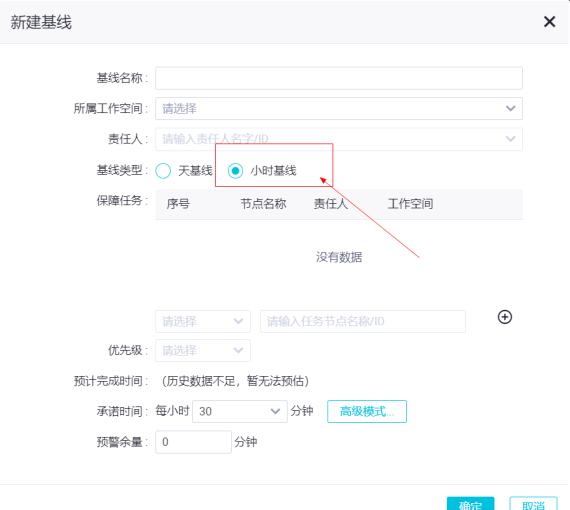Focus the 基线名称 input field
Image resolution: width=570 pixels, height=510 pixels.
[x=339, y=78]
